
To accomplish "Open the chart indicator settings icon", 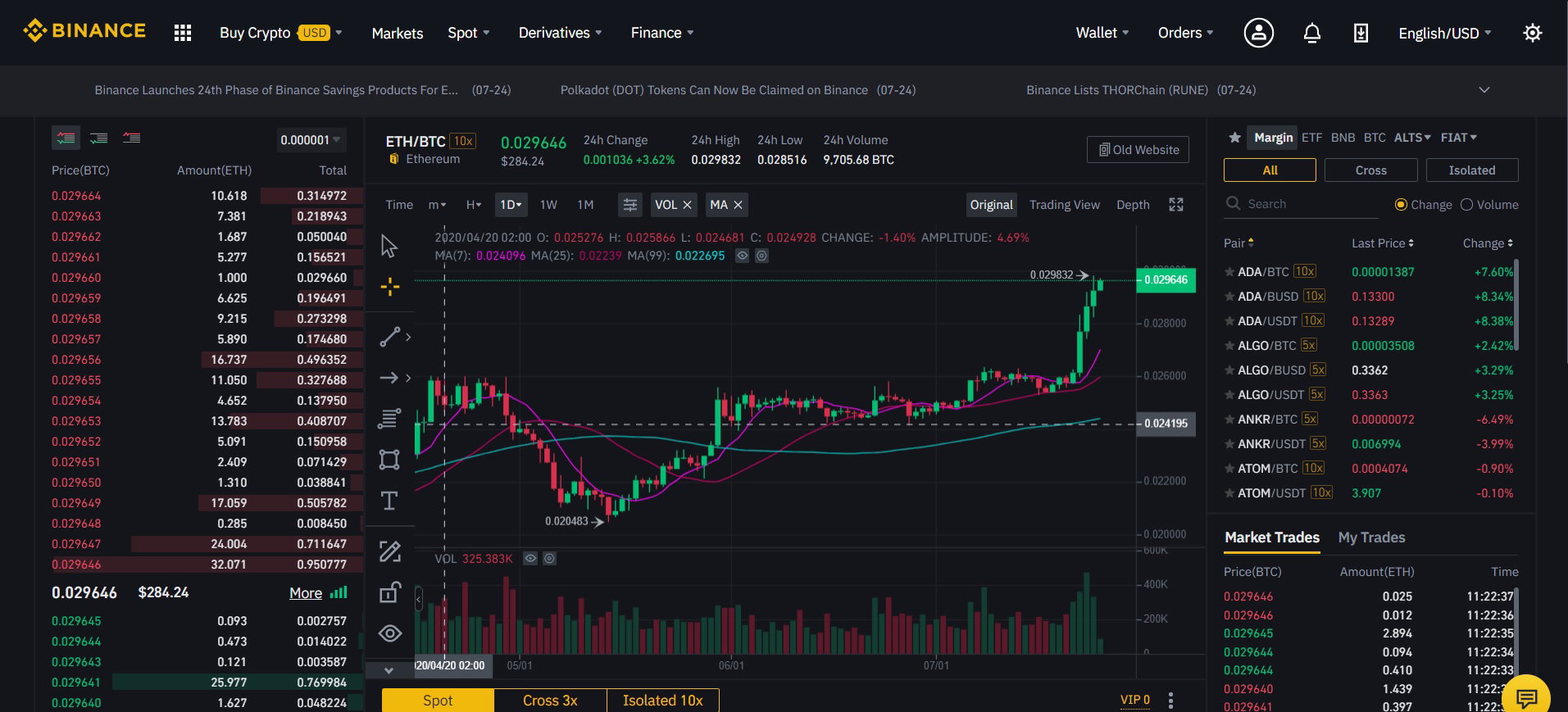I will [630, 205].
